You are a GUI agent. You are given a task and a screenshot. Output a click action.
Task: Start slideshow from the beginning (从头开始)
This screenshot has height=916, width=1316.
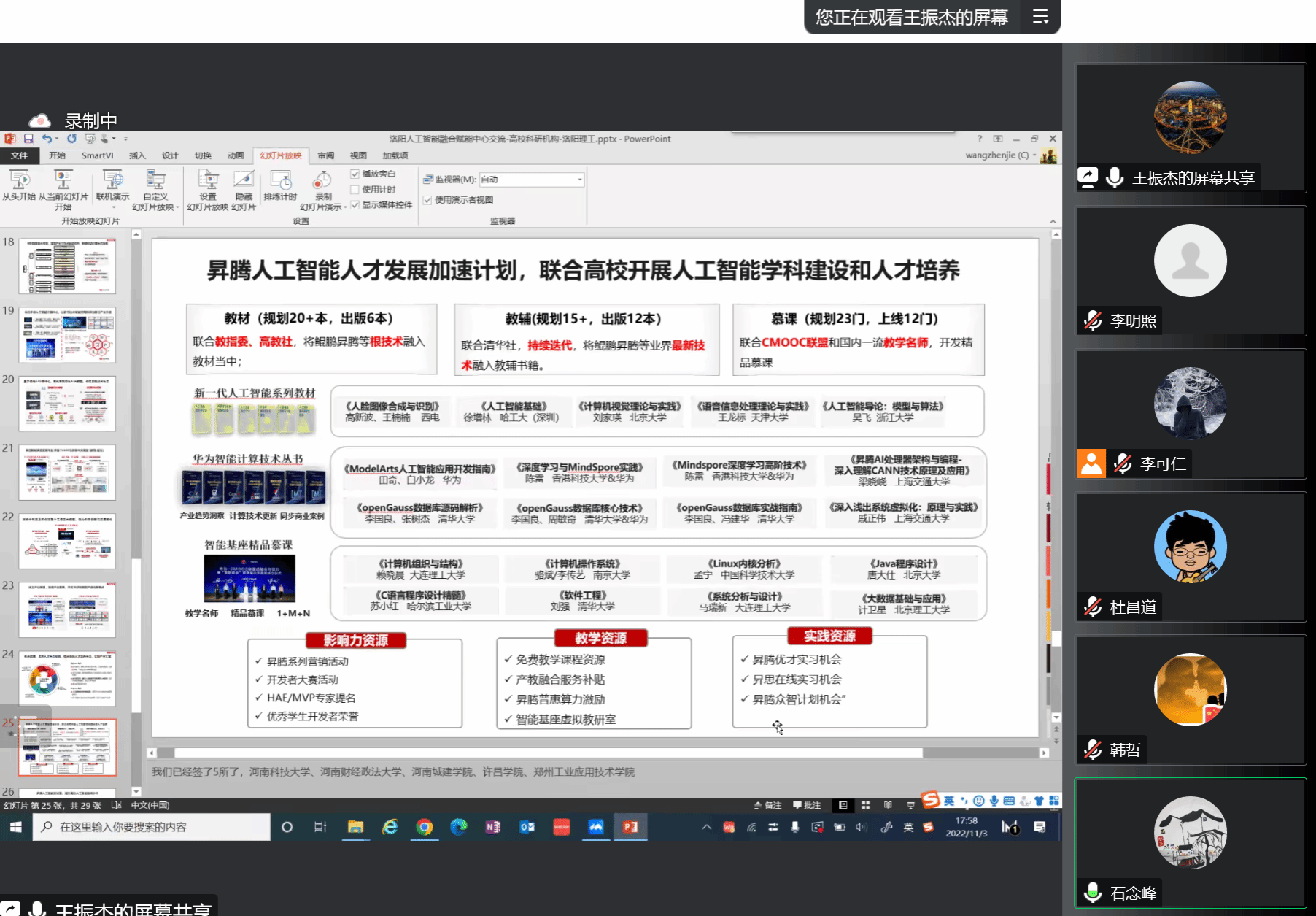click(19, 185)
